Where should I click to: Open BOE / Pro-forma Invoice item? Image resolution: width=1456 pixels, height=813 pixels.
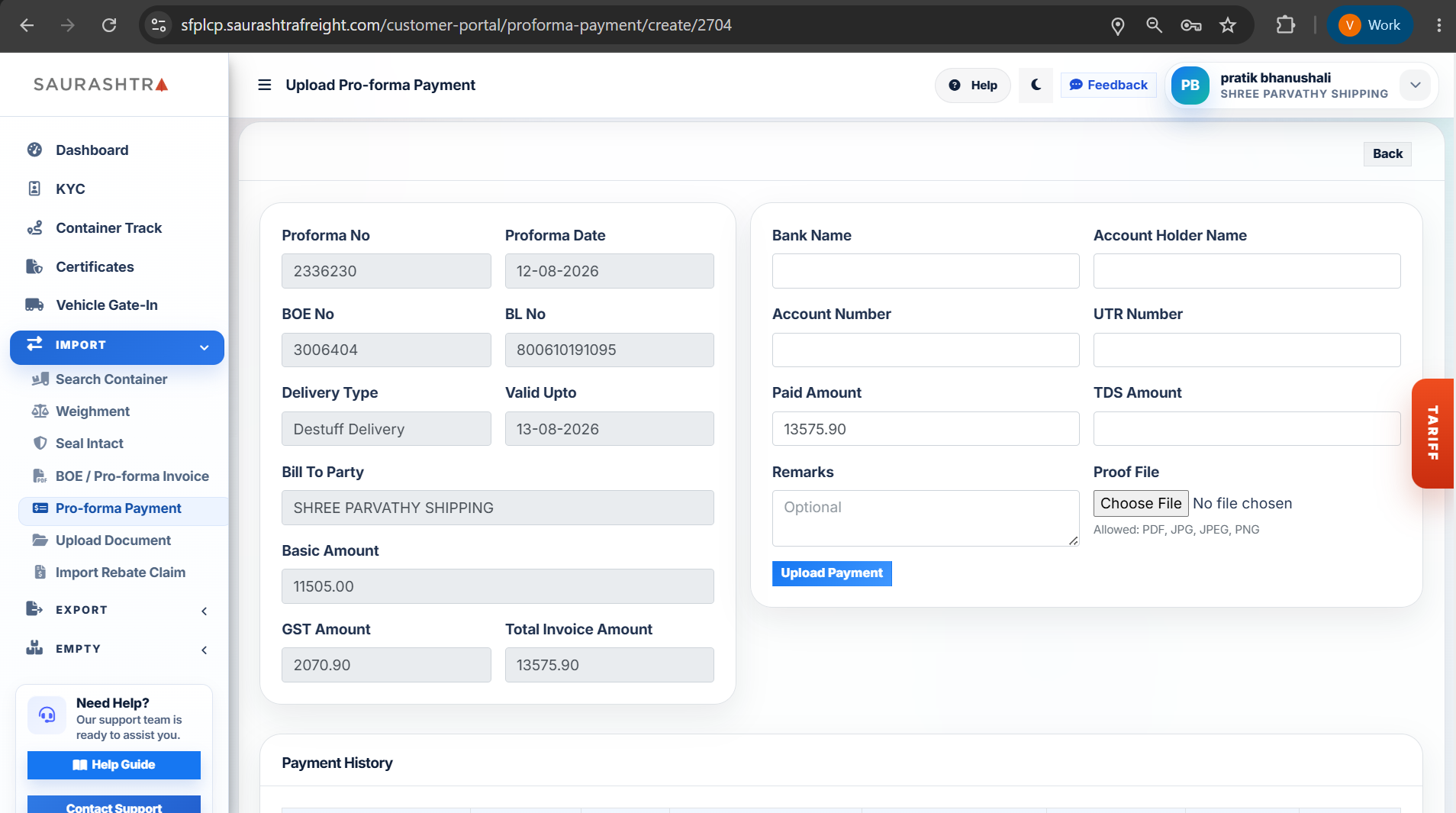(132, 476)
